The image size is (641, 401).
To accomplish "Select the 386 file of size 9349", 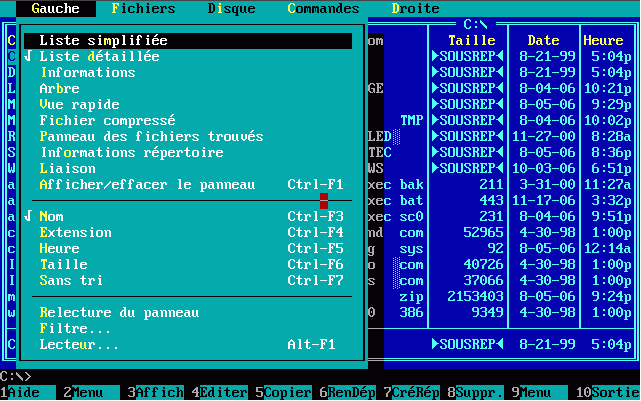I will click(500, 313).
